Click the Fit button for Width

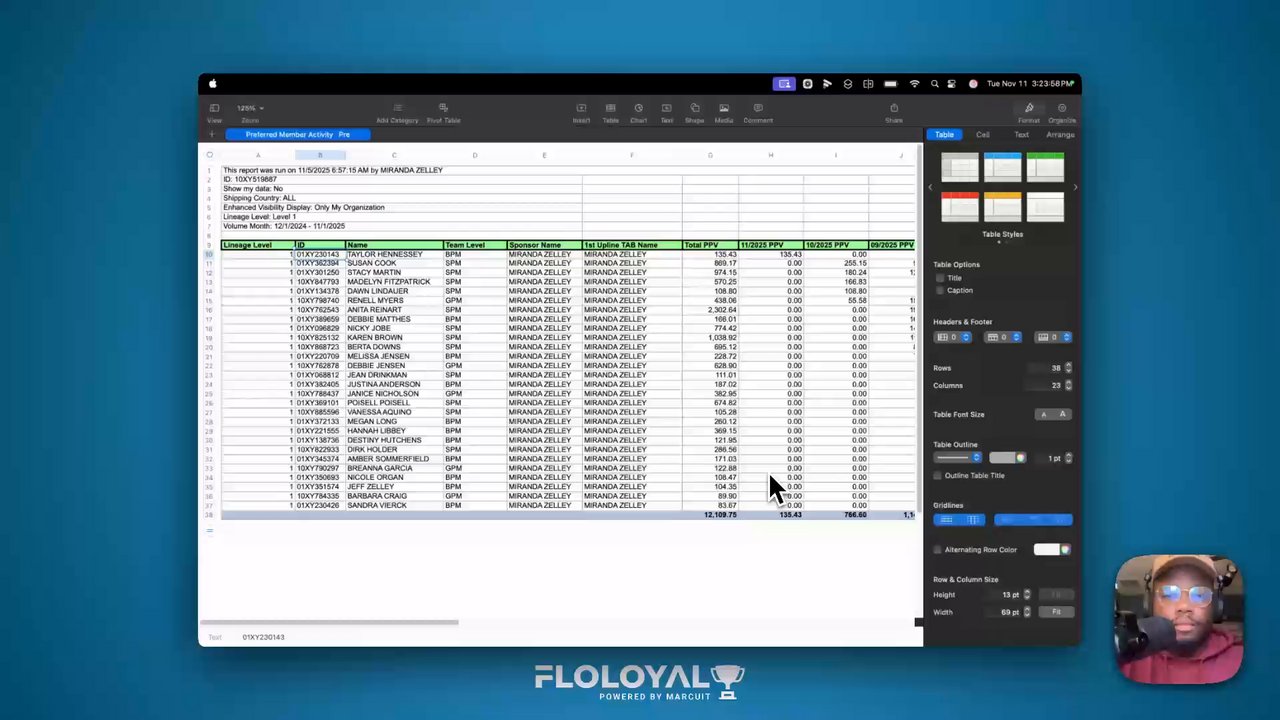tap(1056, 612)
